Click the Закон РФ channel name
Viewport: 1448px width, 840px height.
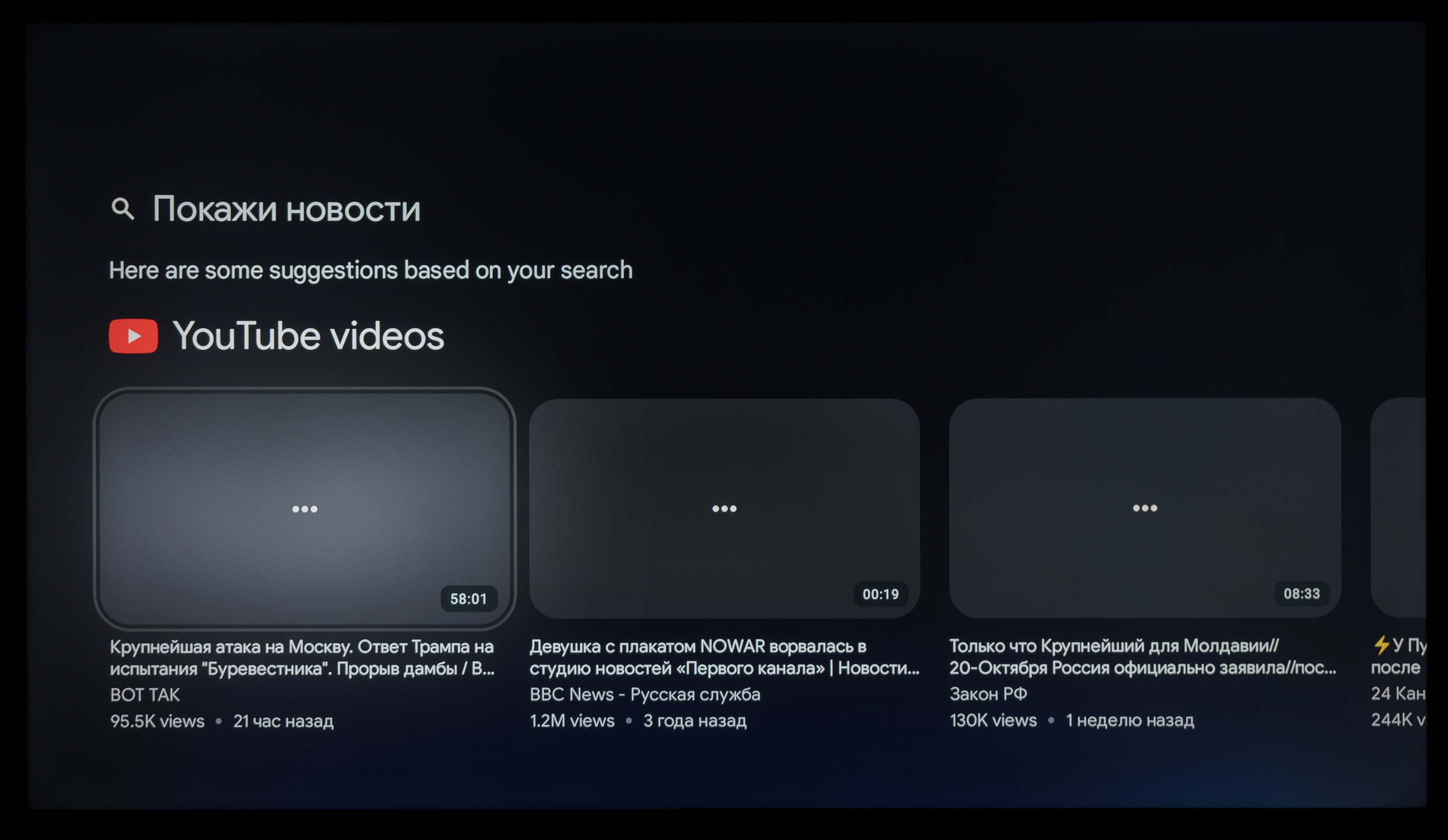coord(988,693)
